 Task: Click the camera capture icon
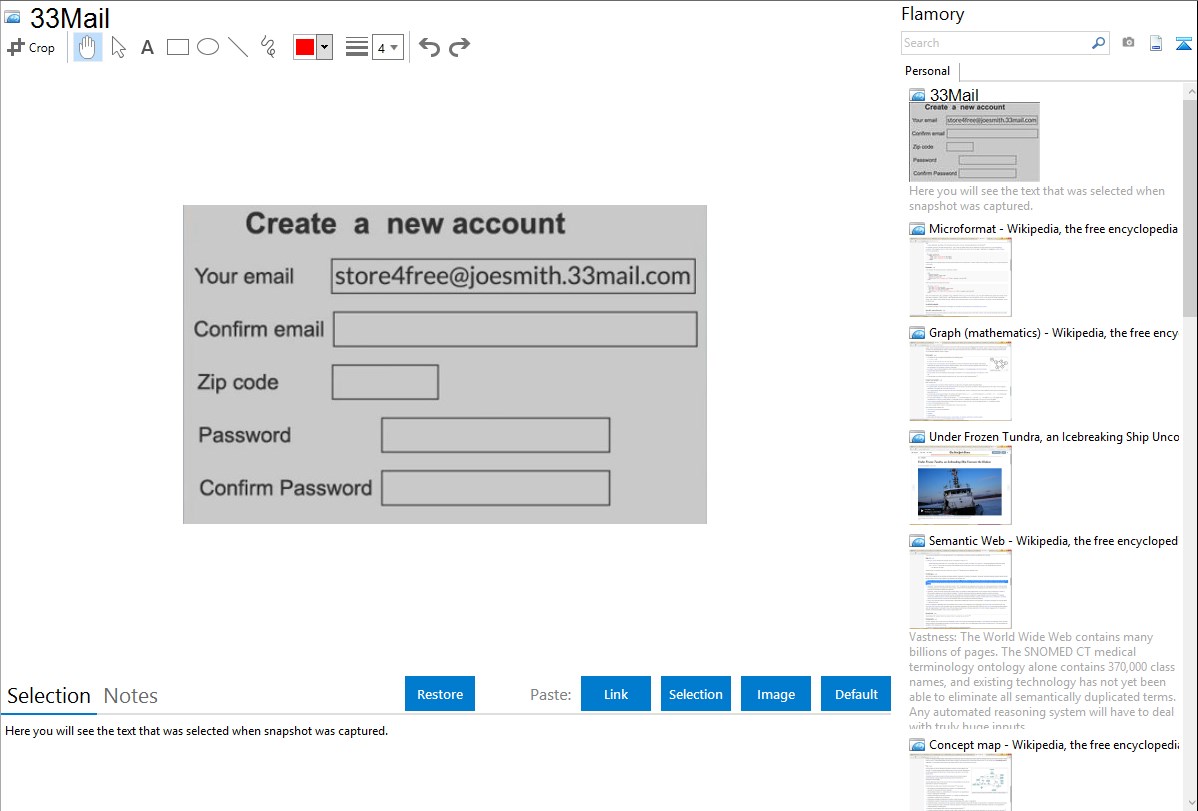(1128, 43)
